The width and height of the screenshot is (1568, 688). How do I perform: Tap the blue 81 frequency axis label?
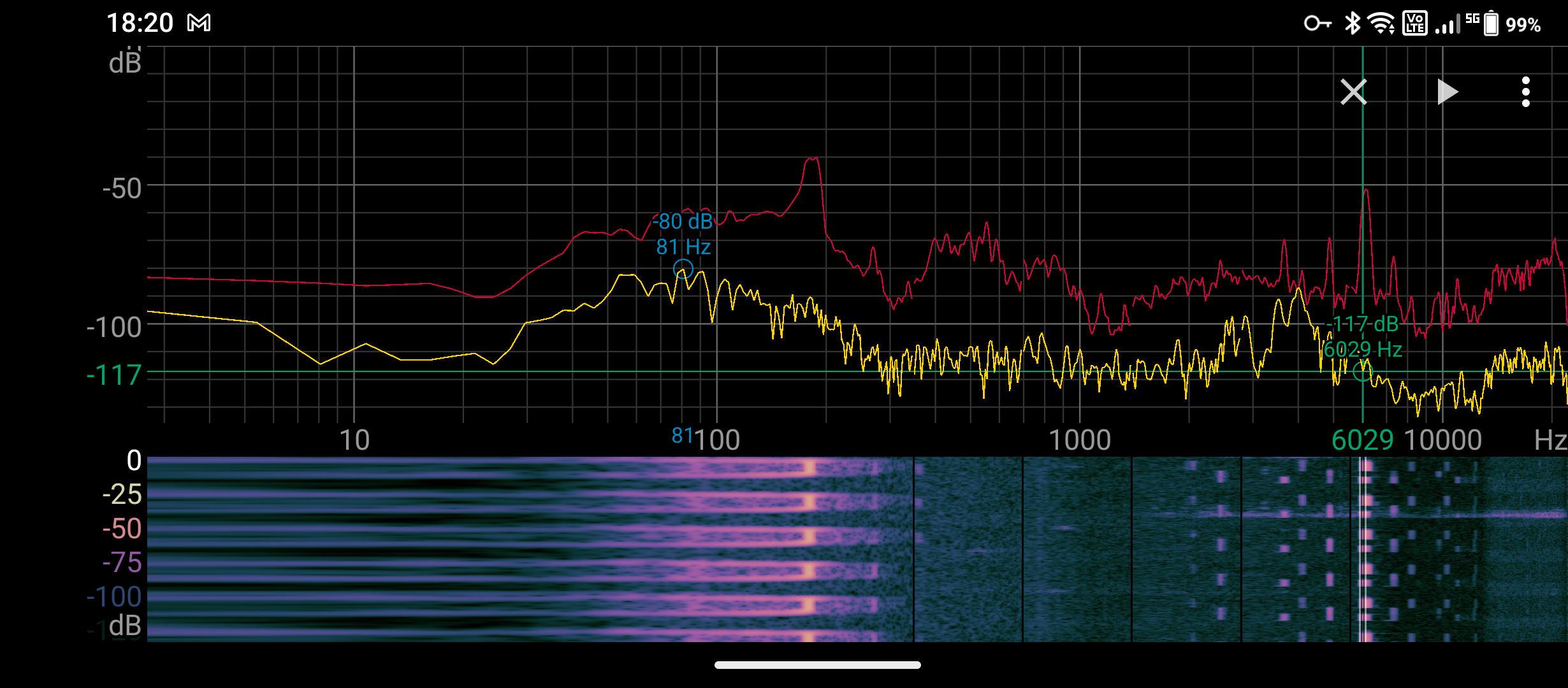pos(681,436)
